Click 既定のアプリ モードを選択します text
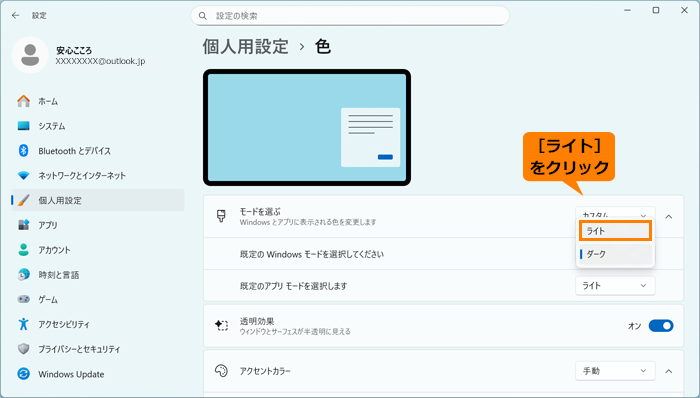The width and height of the screenshot is (700, 398). [x=293, y=286]
